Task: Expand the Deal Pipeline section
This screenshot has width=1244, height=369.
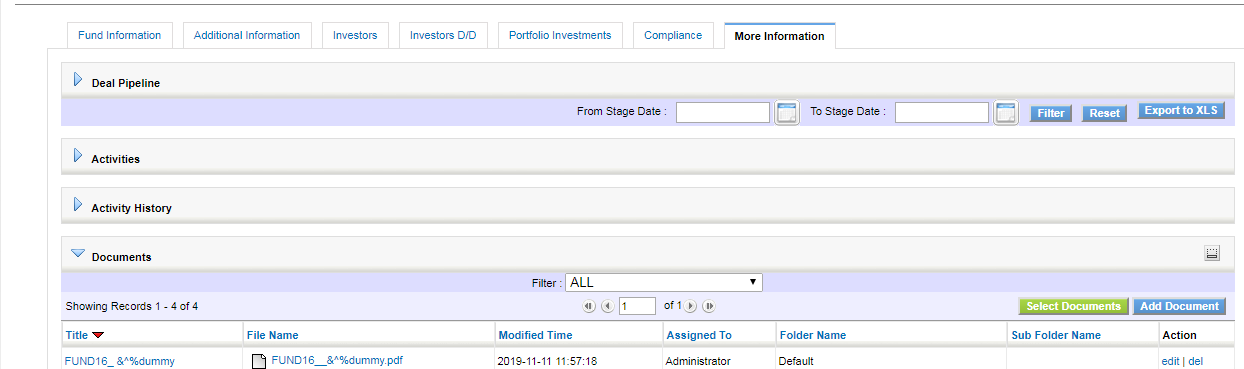Action: (78, 80)
